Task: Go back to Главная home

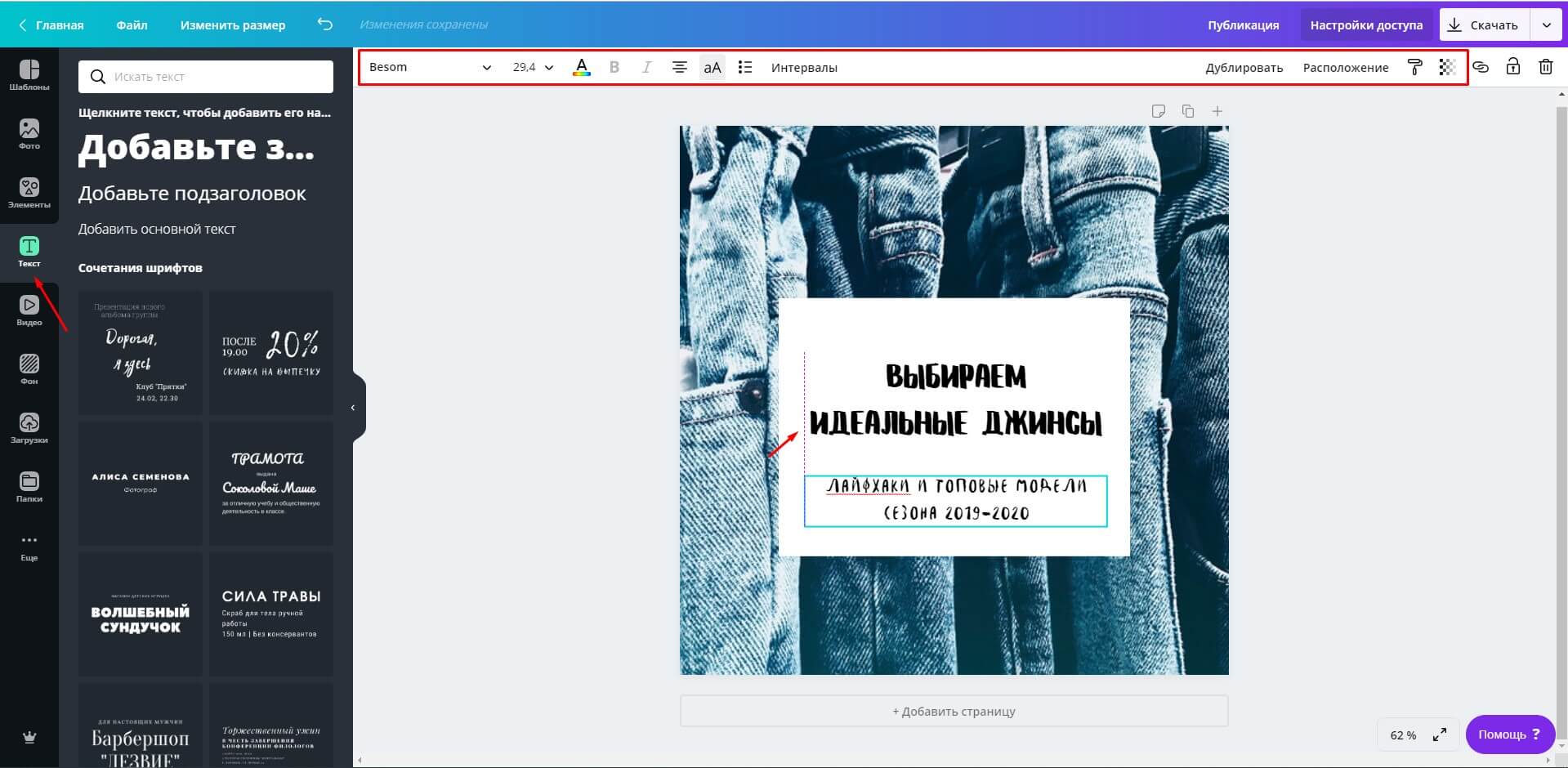Action: pyautogui.click(x=51, y=25)
